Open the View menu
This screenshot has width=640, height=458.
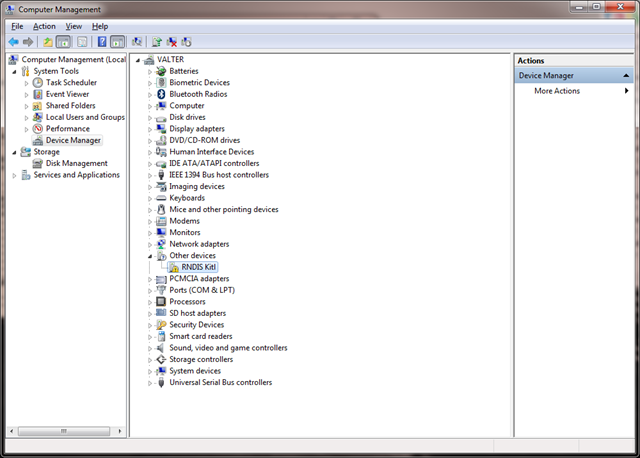pyautogui.click(x=74, y=26)
